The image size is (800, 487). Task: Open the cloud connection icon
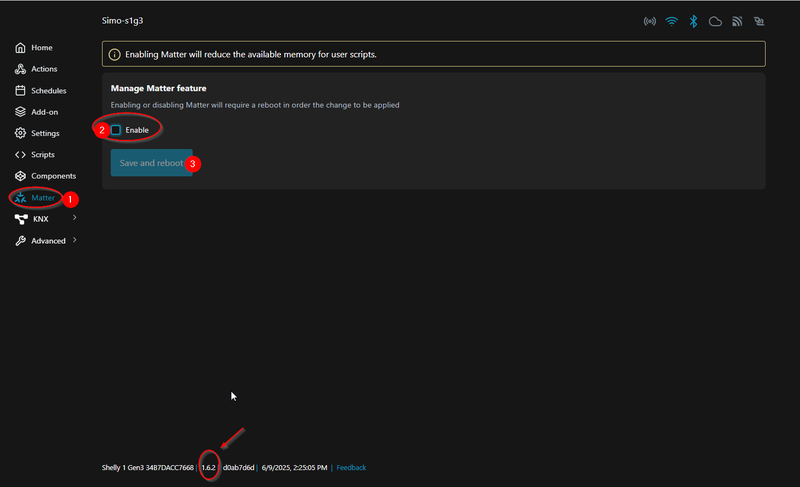coord(715,21)
